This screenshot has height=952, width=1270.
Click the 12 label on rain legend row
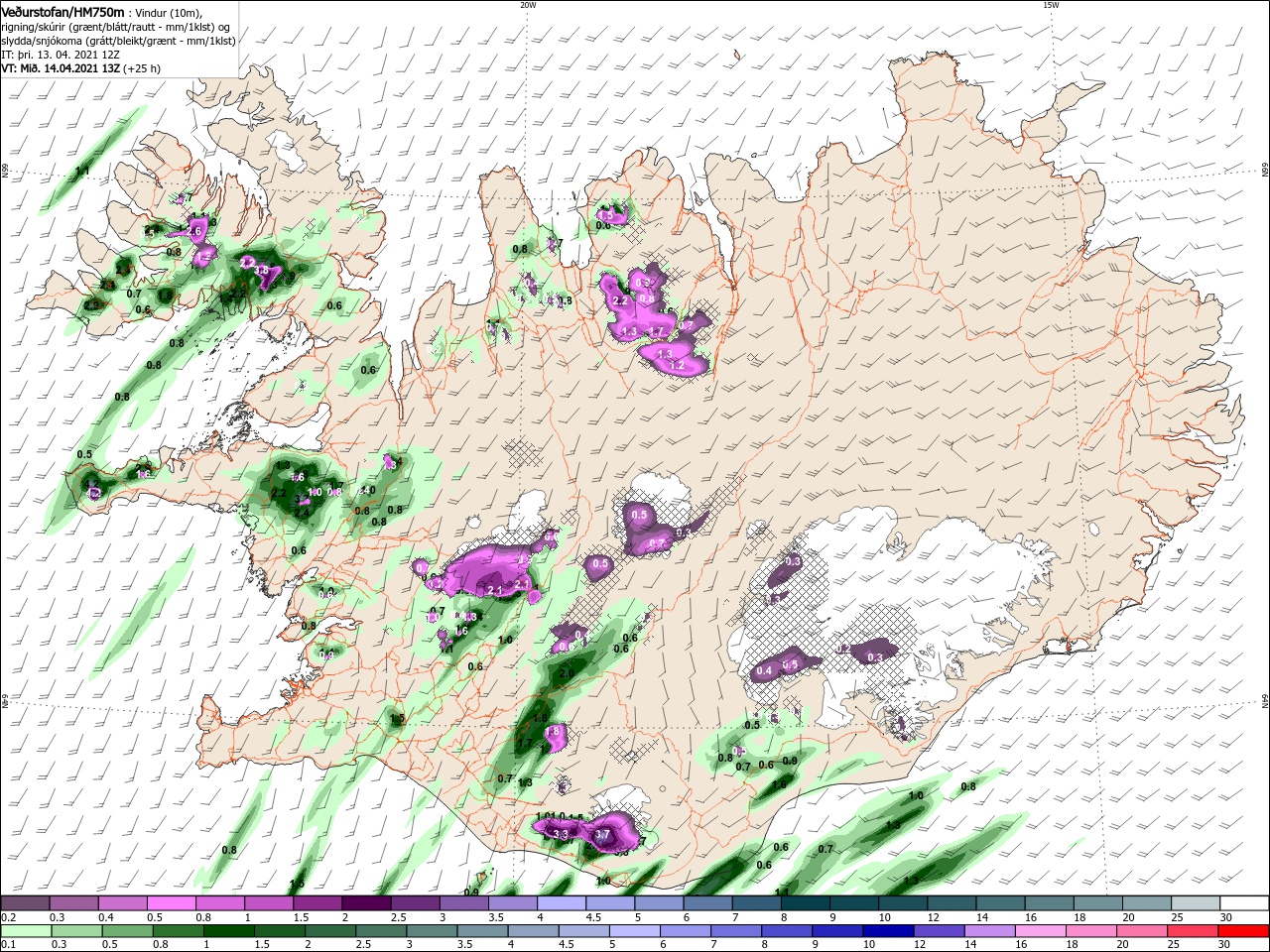coord(921,945)
